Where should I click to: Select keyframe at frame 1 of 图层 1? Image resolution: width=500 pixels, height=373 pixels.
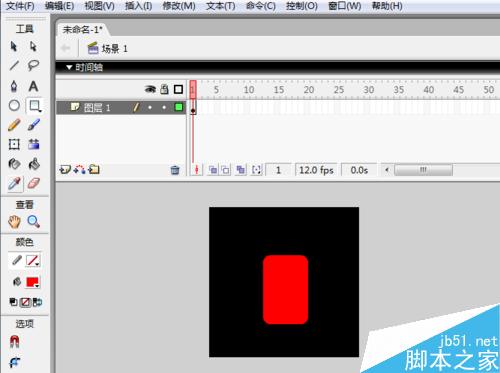(193, 108)
